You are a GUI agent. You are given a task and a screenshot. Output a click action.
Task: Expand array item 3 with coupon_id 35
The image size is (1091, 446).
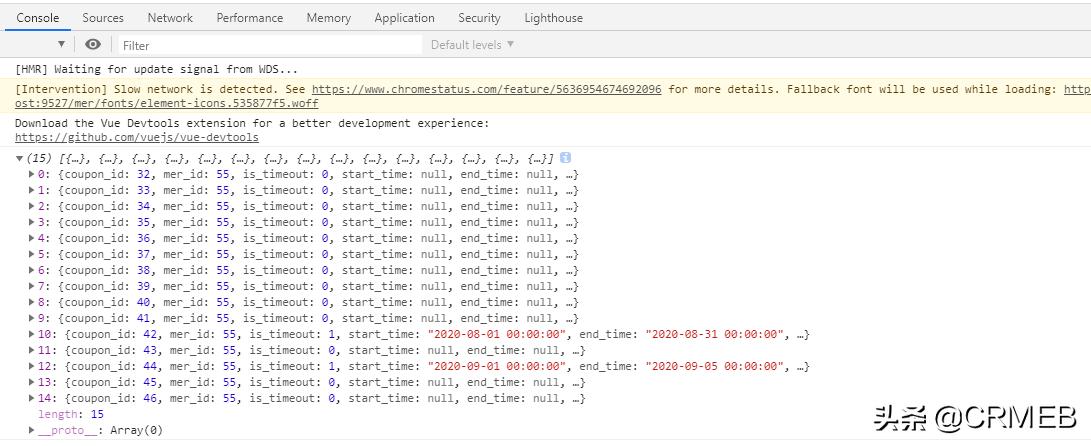[31, 222]
